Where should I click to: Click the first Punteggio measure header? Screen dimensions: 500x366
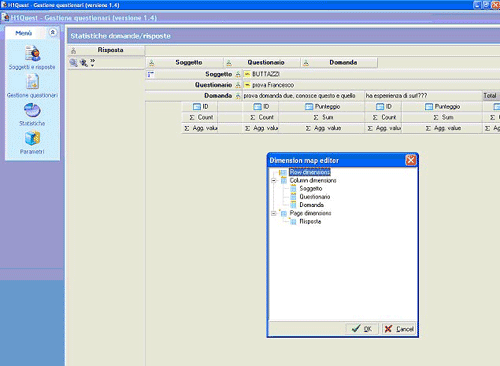tap(322, 106)
